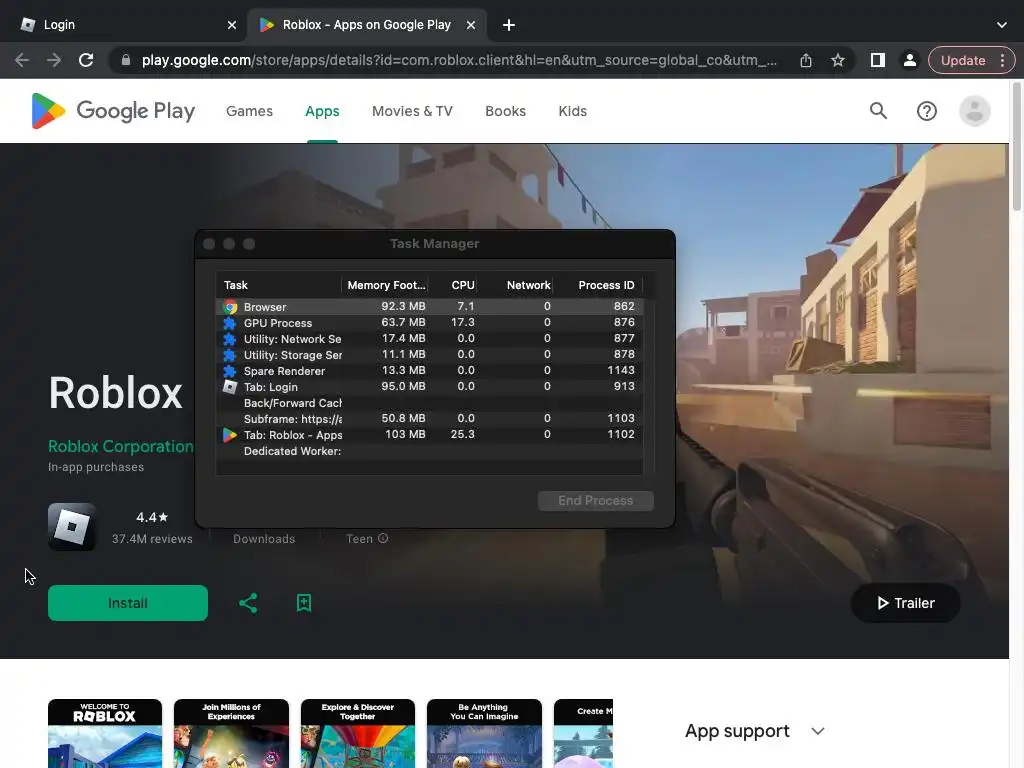Open the Kids section
Image resolution: width=1024 pixels, height=768 pixels.
coord(573,111)
